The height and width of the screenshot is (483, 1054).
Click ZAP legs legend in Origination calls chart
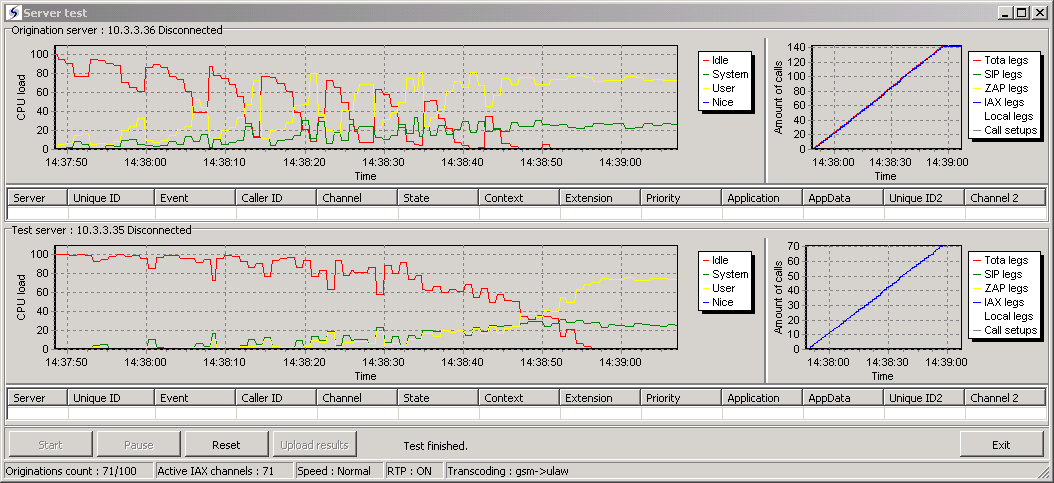[1000, 89]
